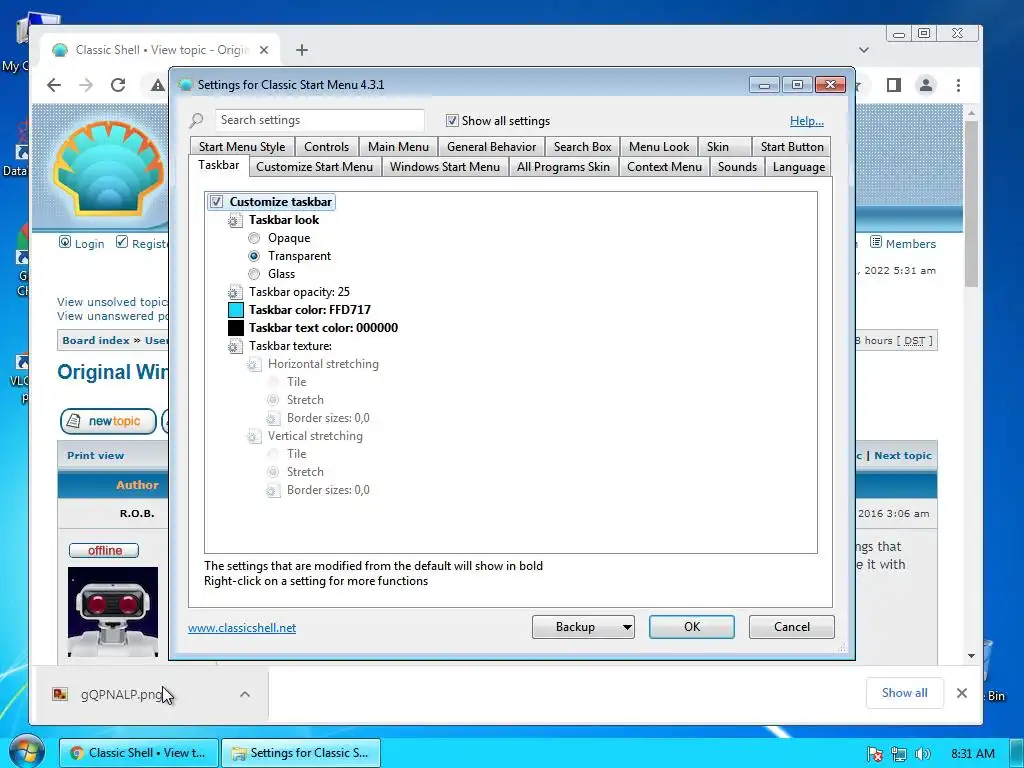Uncheck Customize taskbar checkbox
The image size is (1024, 768).
(216, 202)
